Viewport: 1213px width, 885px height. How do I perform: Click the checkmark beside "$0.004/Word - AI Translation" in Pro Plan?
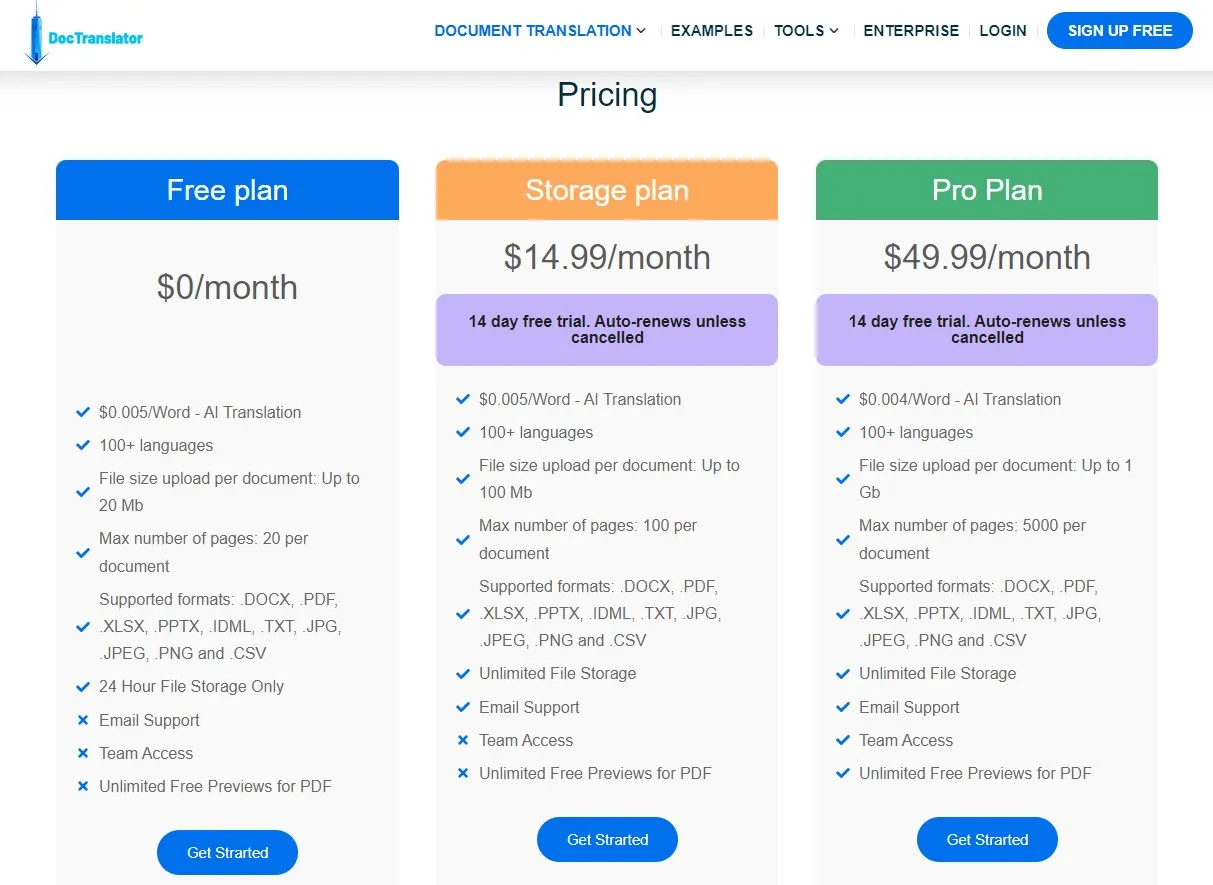point(843,399)
